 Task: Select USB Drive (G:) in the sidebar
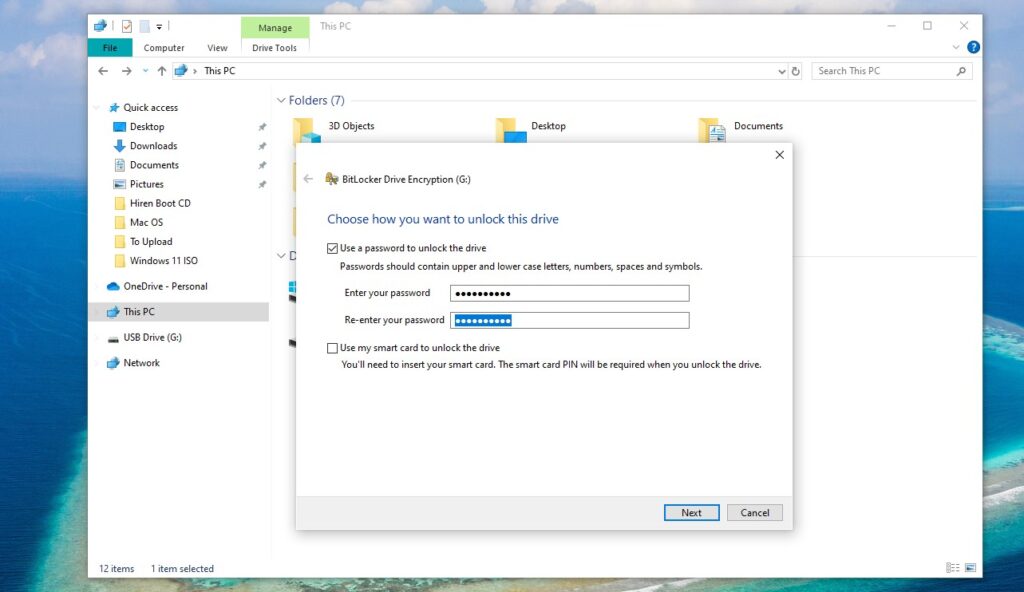click(156, 337)
